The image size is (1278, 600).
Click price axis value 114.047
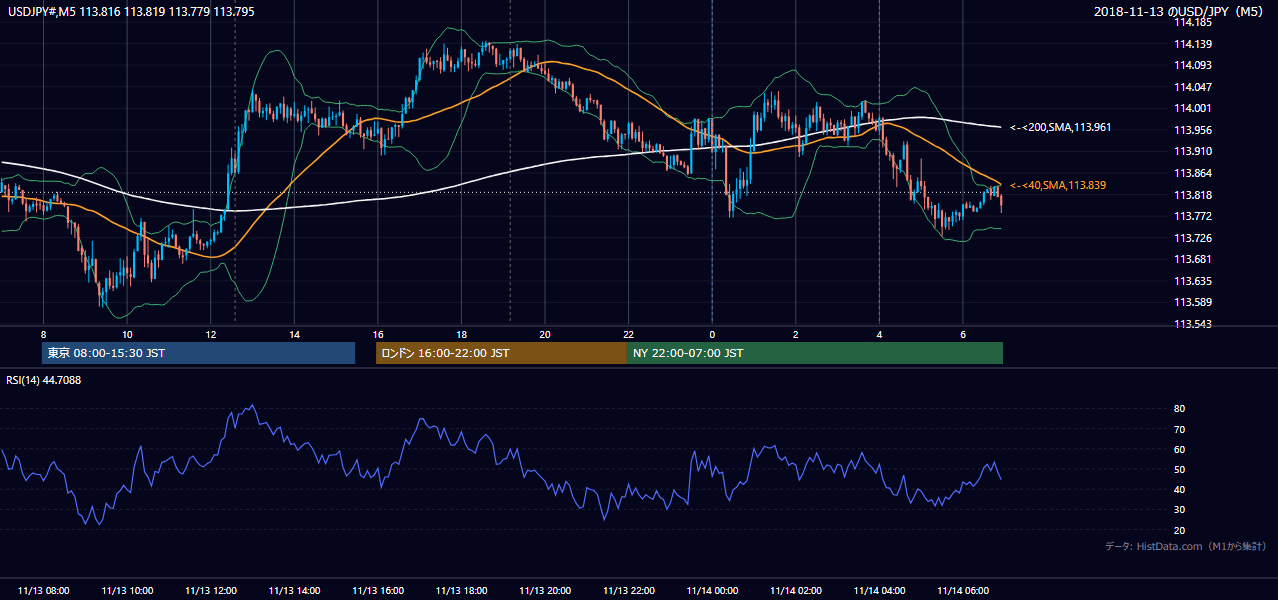pyautogui.click(x=1192, y=88)
